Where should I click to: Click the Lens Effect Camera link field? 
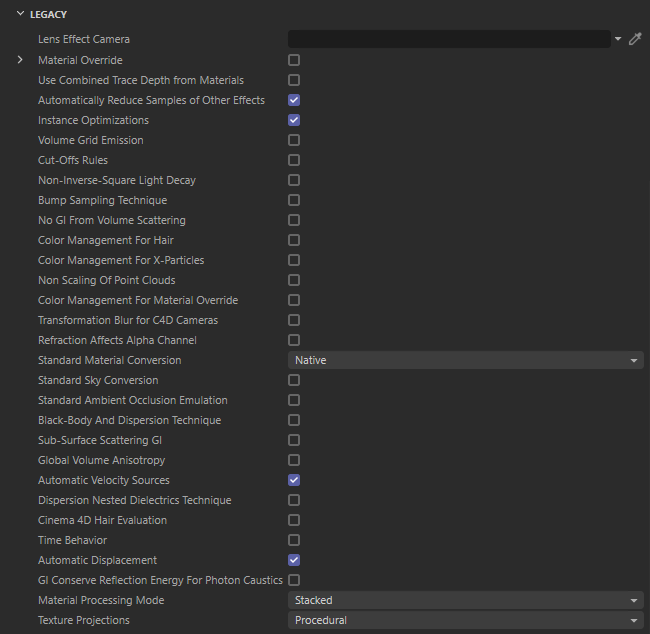[x=449, y=39]
